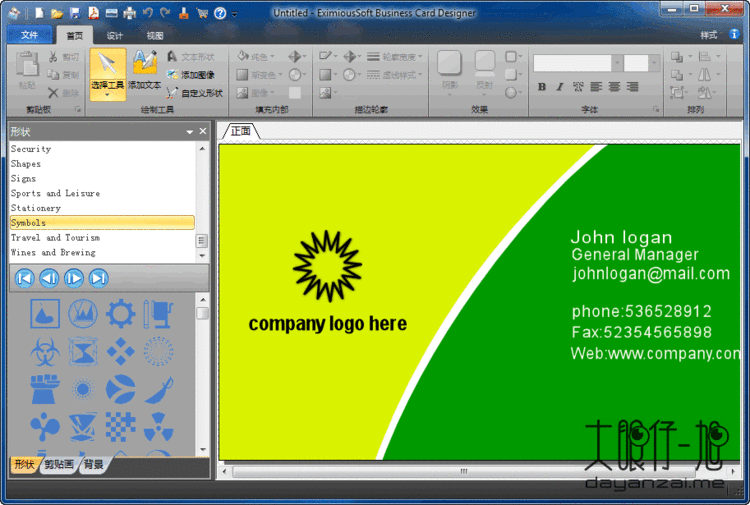Open the shapes panel options dropdown arrow

pyautogui.click(x=189, y=132)
